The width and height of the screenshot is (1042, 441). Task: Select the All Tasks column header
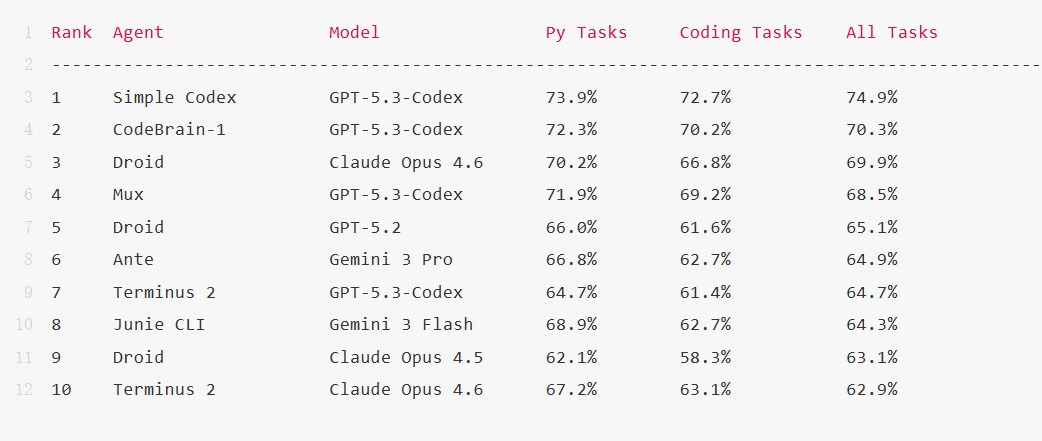(891, 32)
